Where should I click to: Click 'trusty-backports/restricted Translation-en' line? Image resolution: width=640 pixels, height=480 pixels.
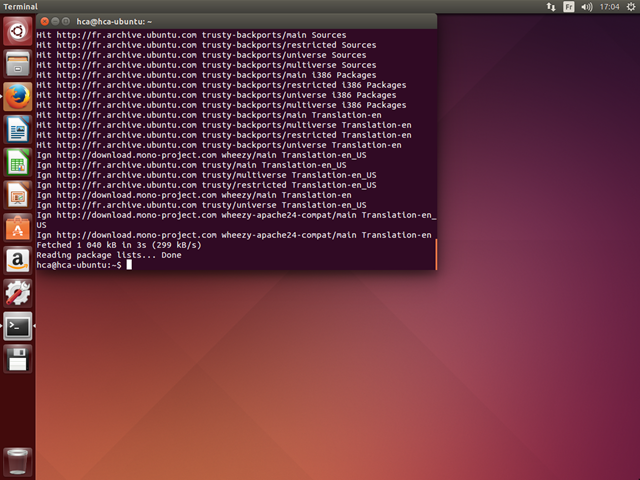click(224, 135)
